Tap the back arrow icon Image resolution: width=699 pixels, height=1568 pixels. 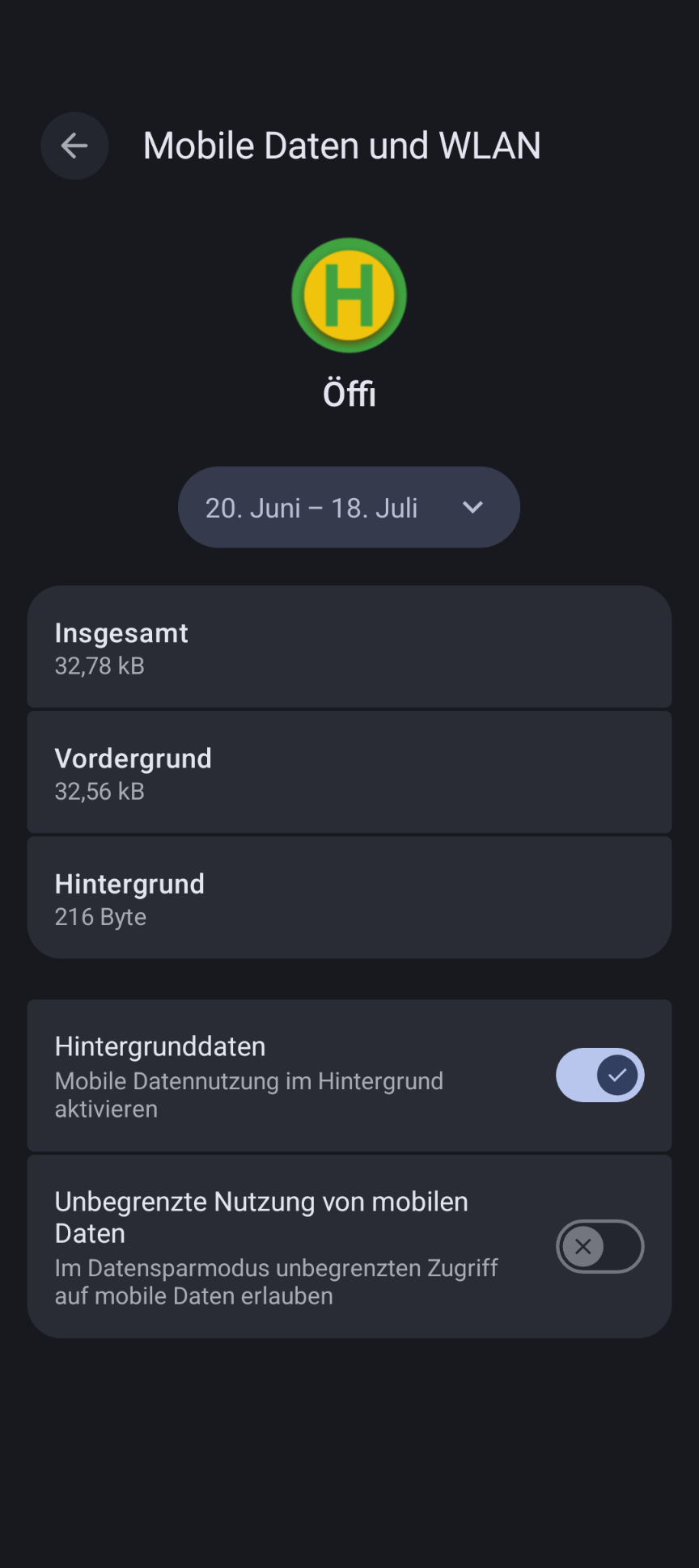(x=74, y=146)
